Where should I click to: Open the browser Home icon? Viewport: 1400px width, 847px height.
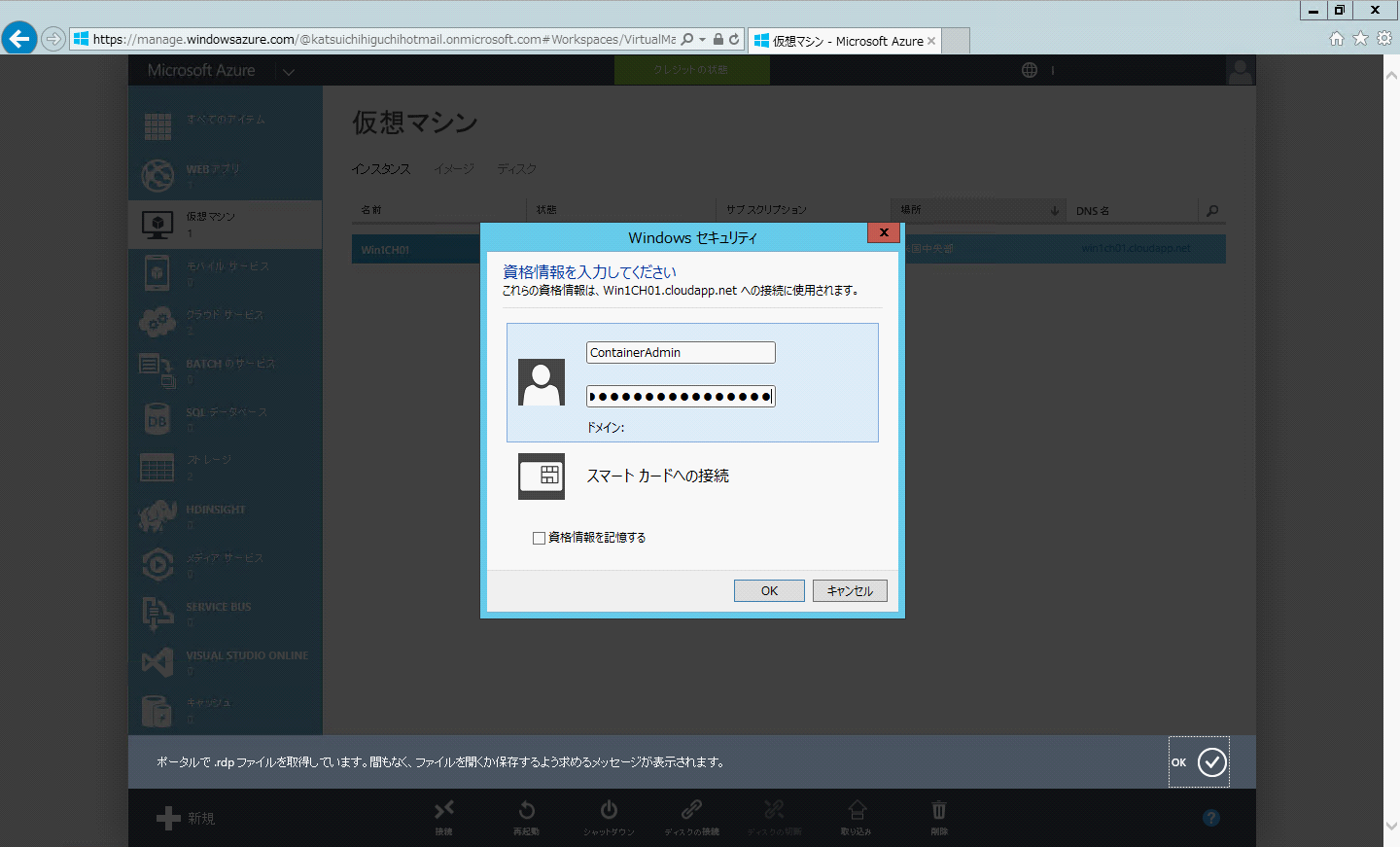tap(1337, 38)
